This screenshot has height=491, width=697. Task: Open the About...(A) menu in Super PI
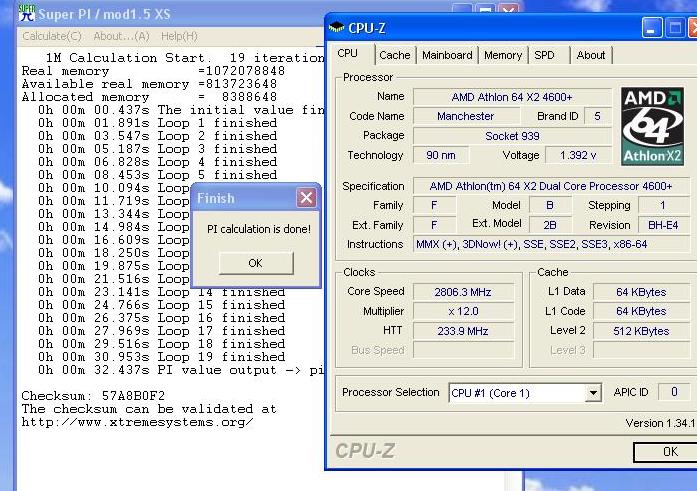[x=121, y=36]
